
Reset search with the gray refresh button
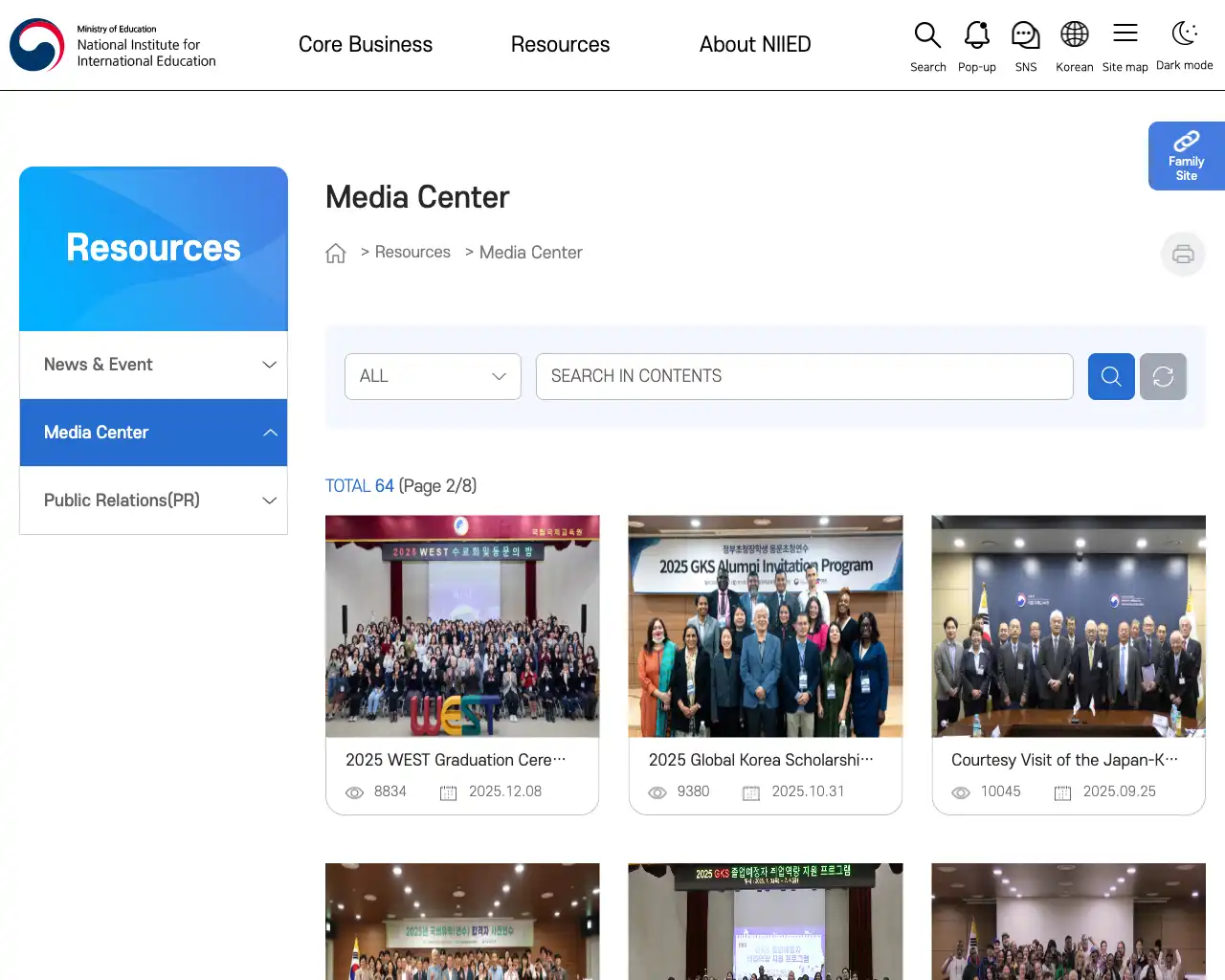click(x=1163, y=376)
